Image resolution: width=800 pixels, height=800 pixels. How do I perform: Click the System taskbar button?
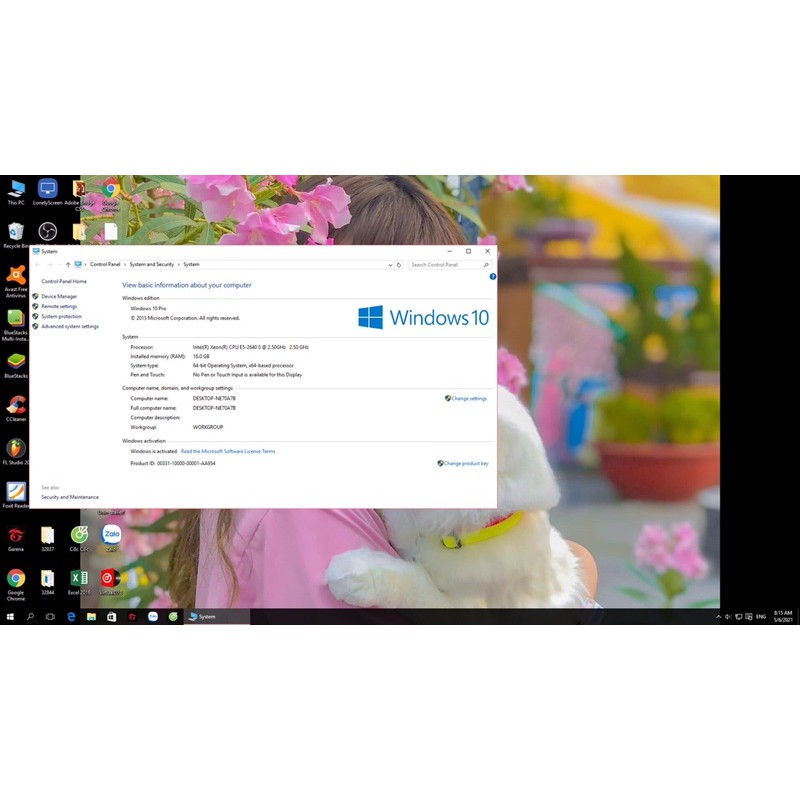coord(216,616)
